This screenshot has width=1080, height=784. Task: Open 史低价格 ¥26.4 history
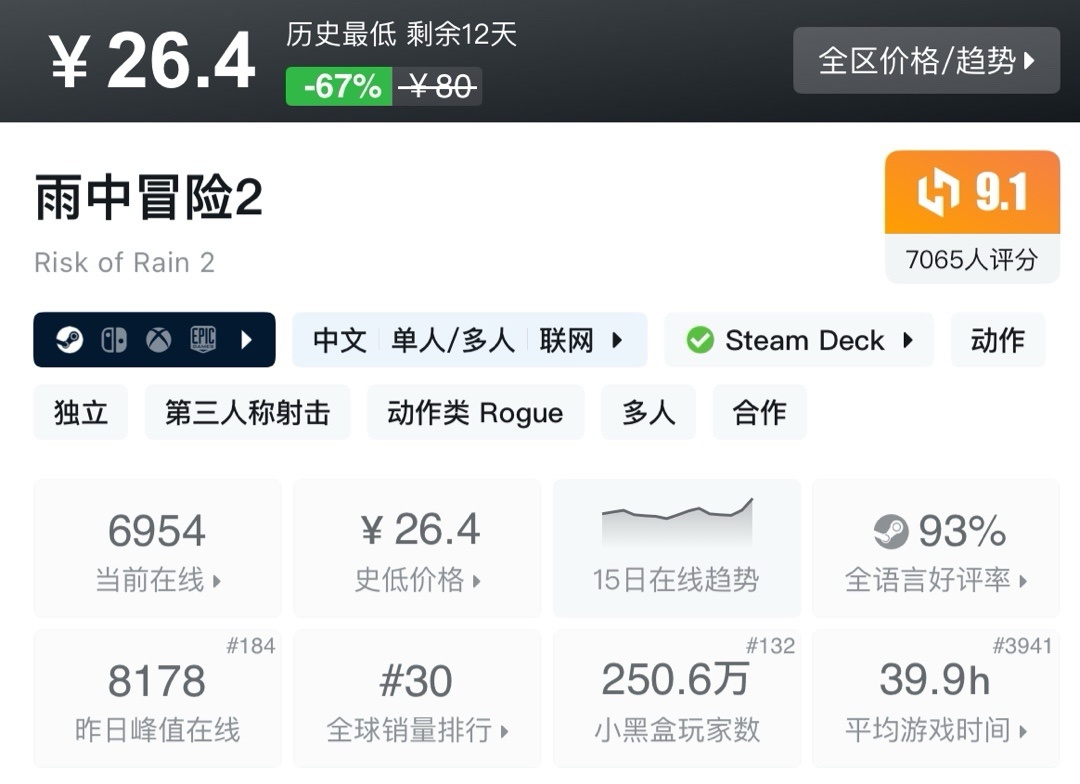coord(417,548)
